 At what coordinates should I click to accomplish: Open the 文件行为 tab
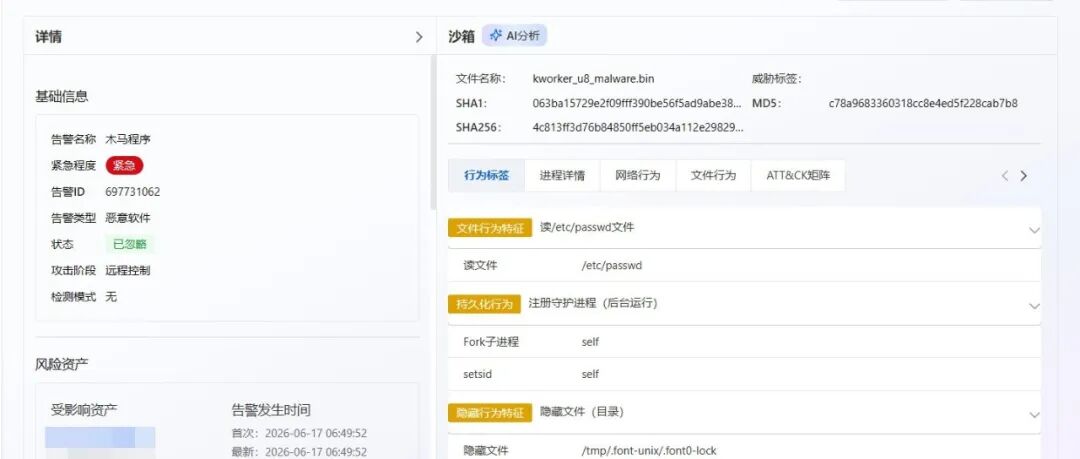click(x=713, y=175)
